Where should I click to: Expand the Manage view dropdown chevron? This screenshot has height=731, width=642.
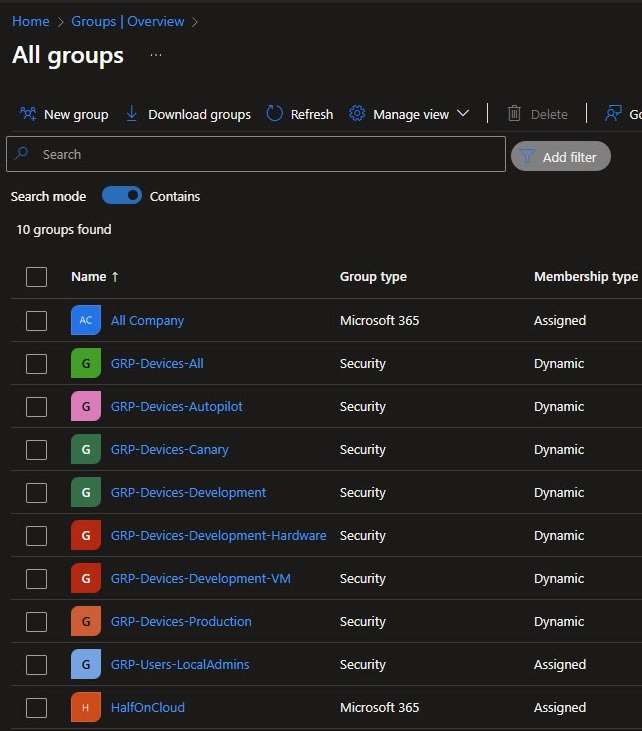click(463, 114)
